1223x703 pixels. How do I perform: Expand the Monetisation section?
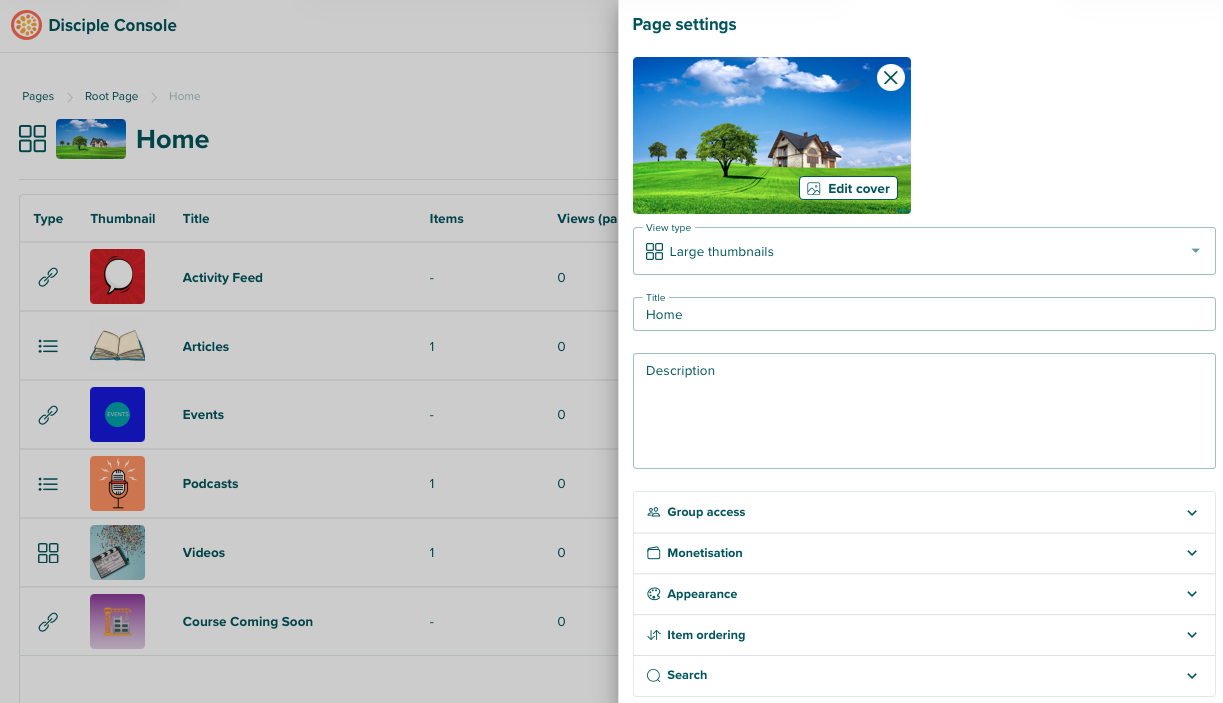click(923, 553)
